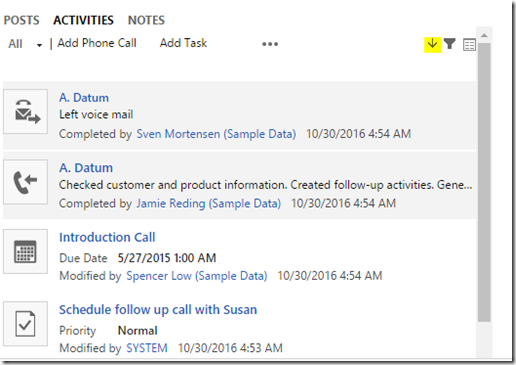Click the incoming phone call icon
This screenshot has width=516, height=365.
click(26, 182)
